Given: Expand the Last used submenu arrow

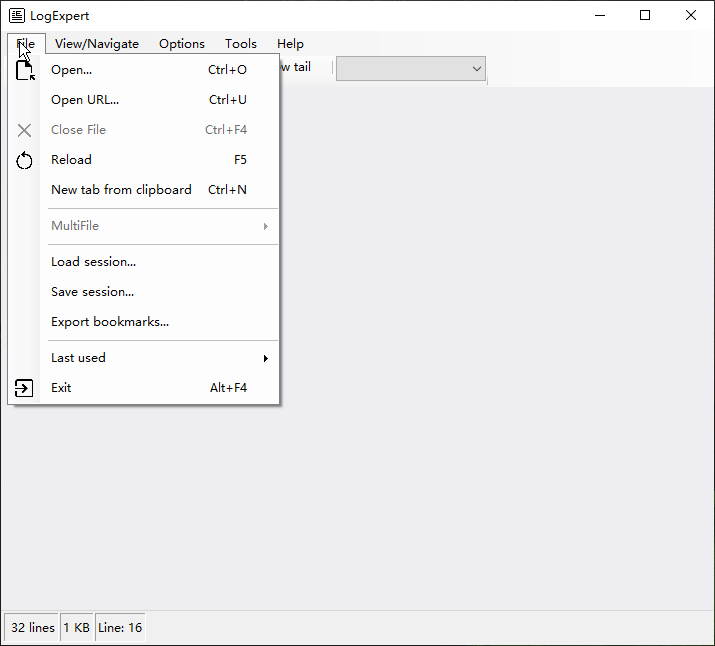Looking at the screenshot, I should [265, 358].
